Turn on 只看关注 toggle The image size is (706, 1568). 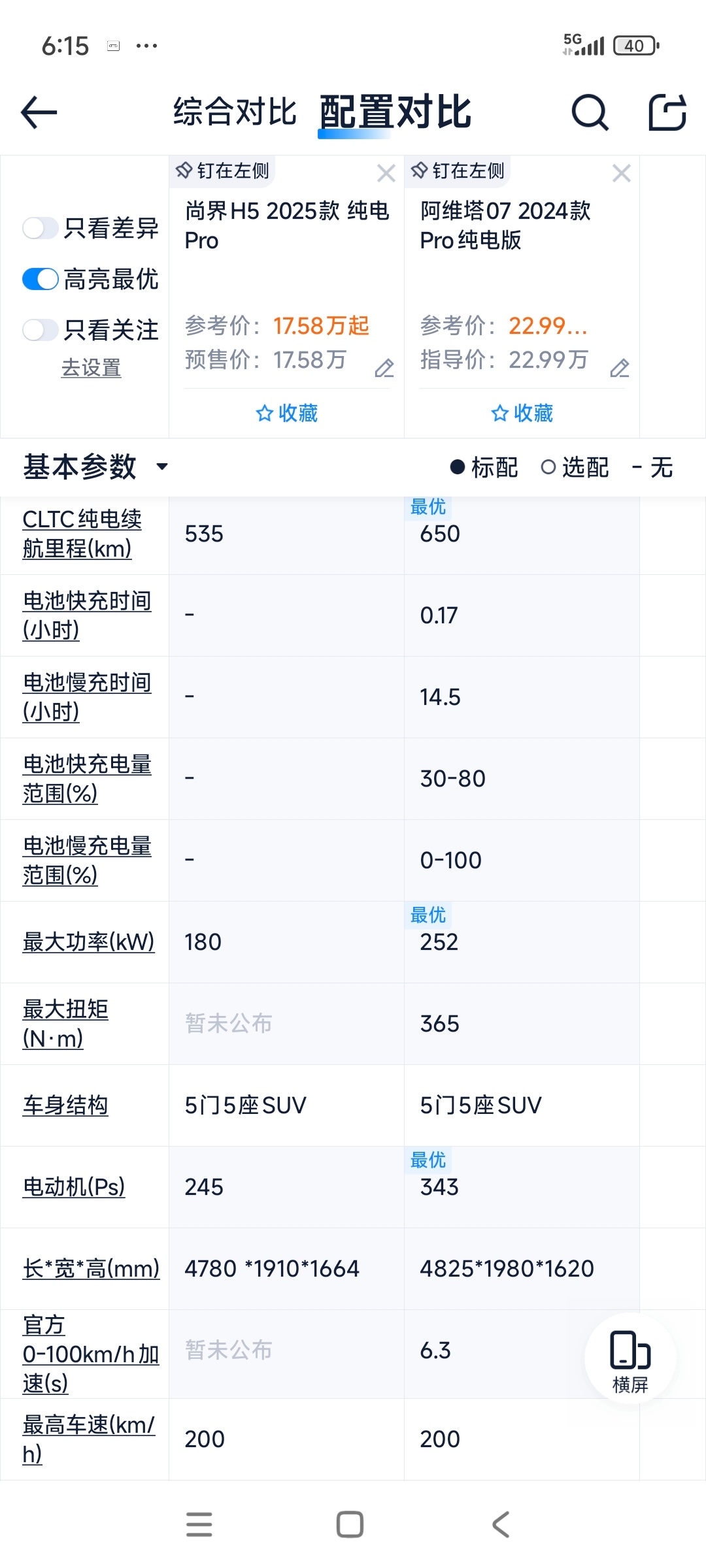[41, 330]
